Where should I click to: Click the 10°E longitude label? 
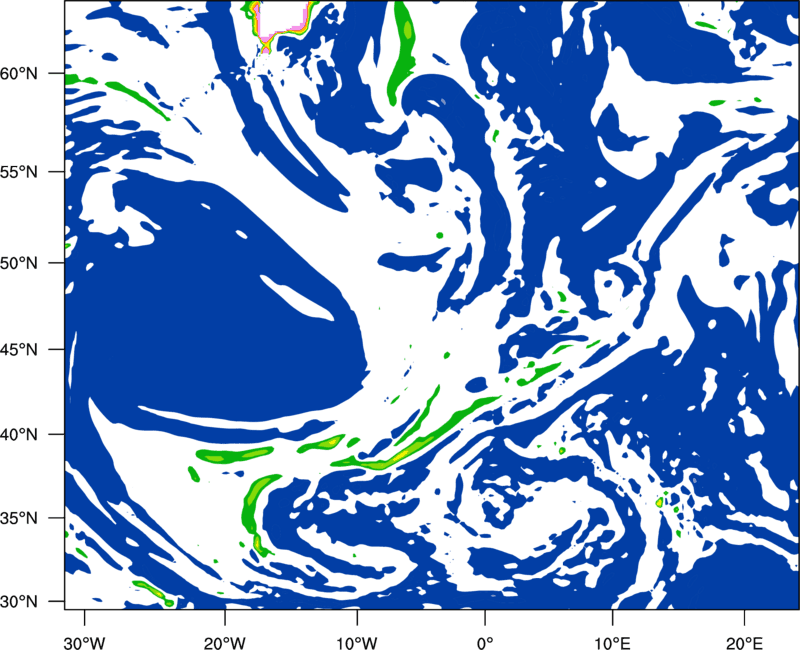(612, 643)
